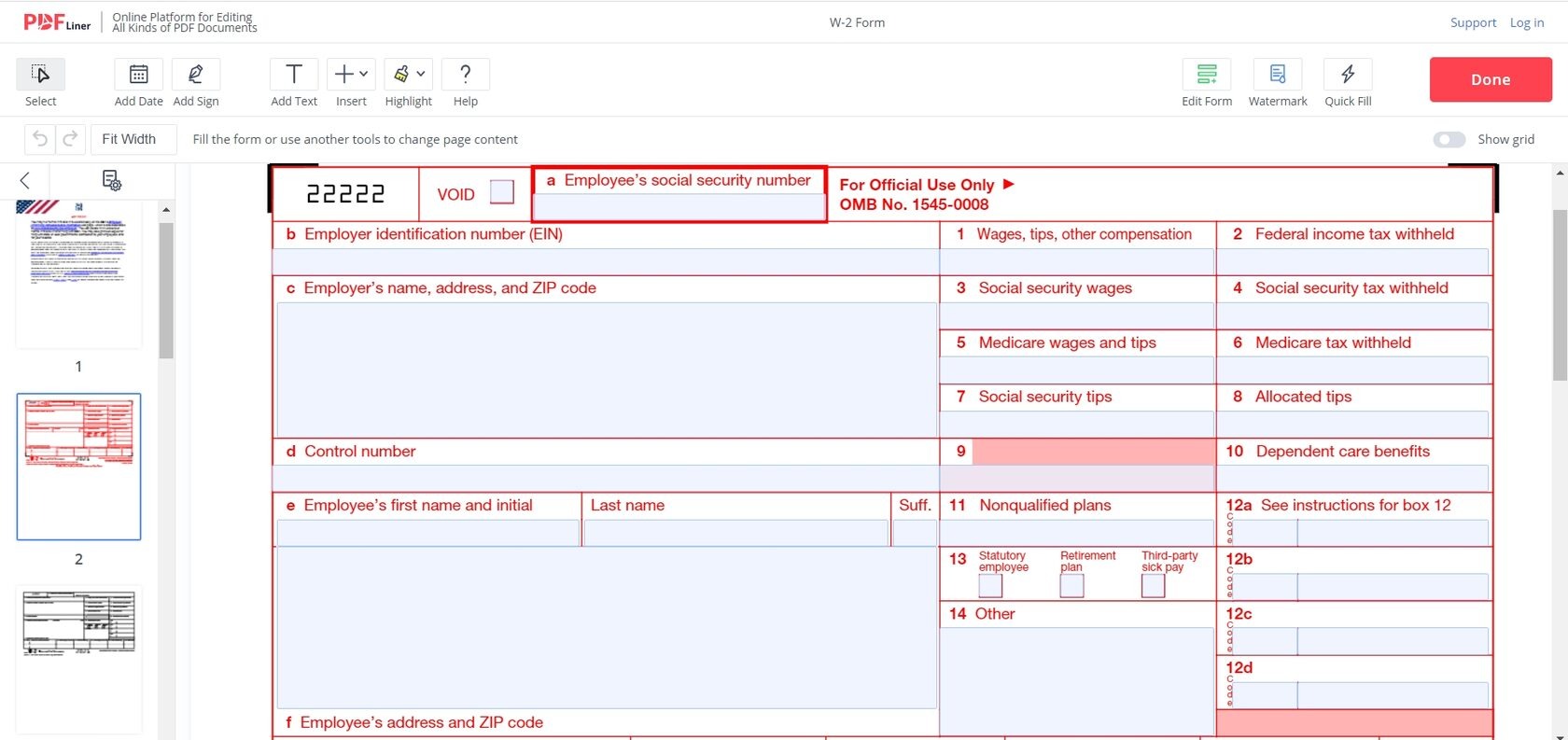Image resolution: width=1568 pixels, height=740 pixels.
Task: Click the box 12d amount field
Action: (1393, 695)
